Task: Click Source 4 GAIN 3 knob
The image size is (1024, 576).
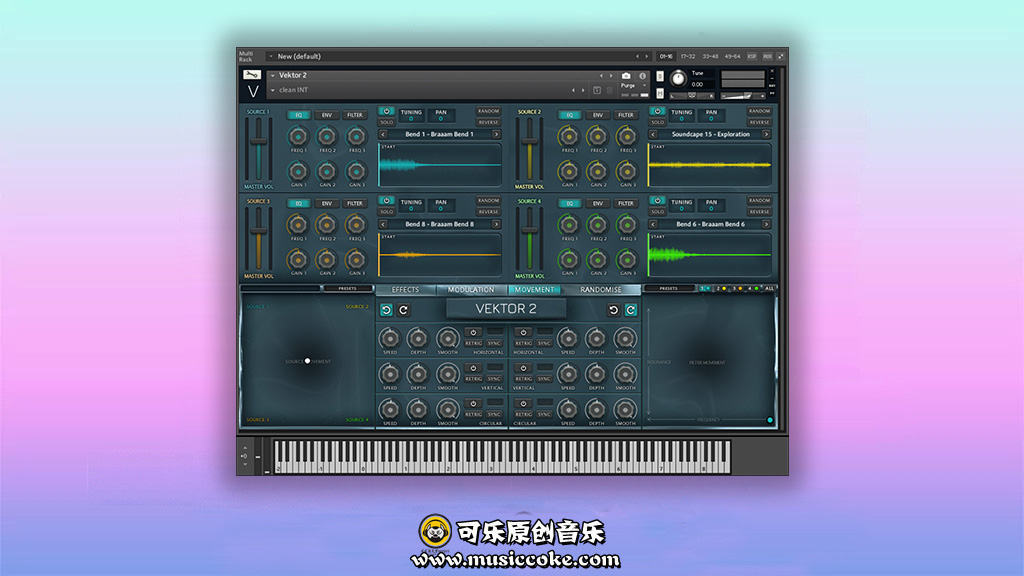Action: tap(627, 259)
